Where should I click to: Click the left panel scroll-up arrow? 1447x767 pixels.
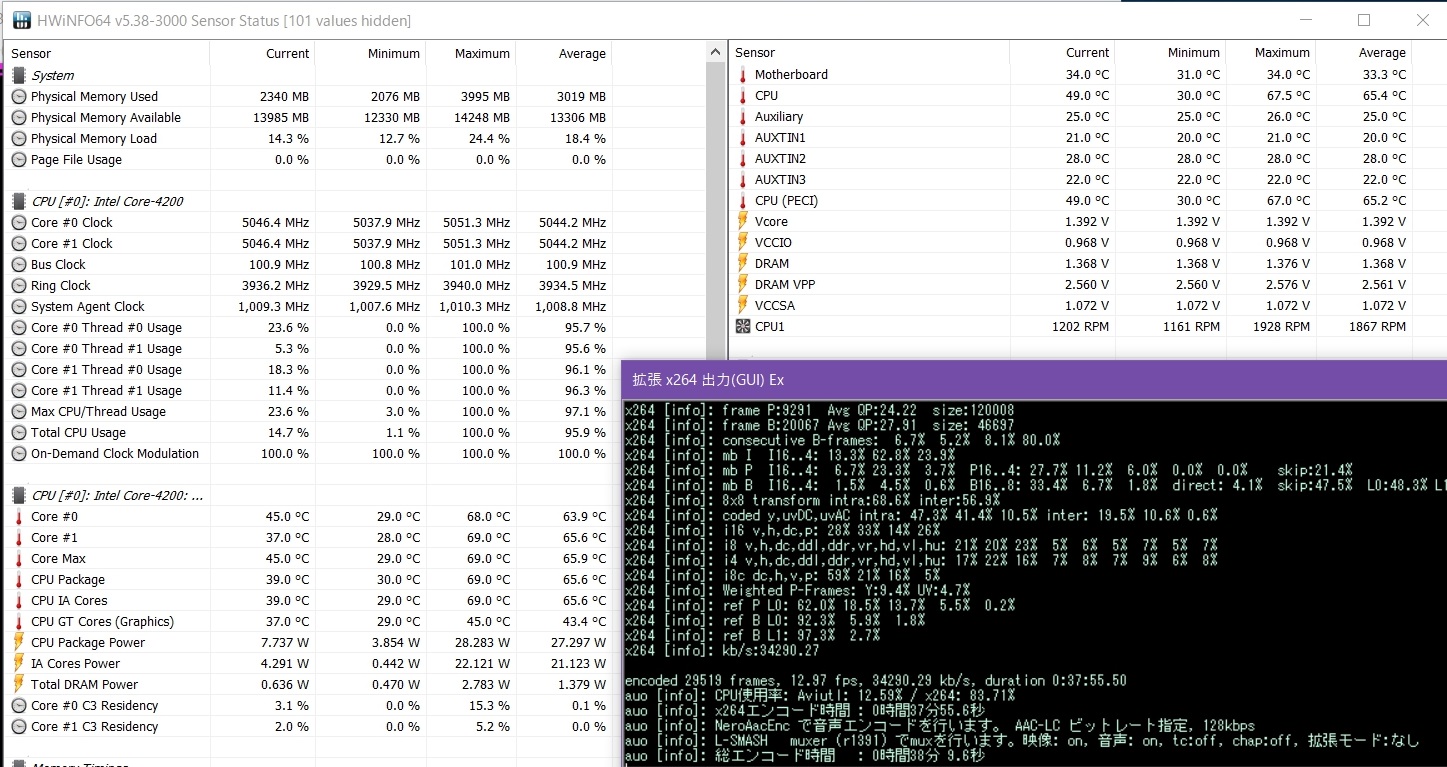click(x=716, y=52)
